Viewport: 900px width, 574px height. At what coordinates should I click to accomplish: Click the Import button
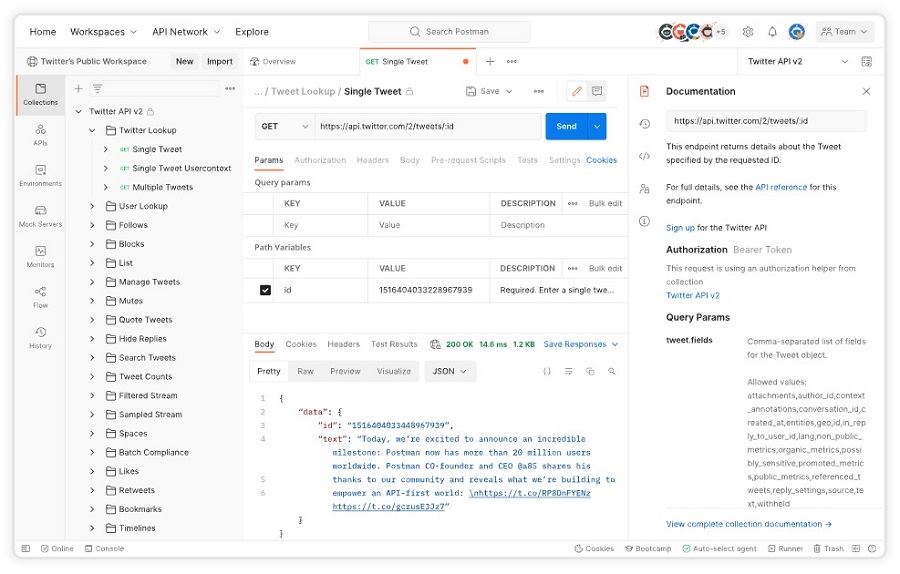tap(220, 61)
